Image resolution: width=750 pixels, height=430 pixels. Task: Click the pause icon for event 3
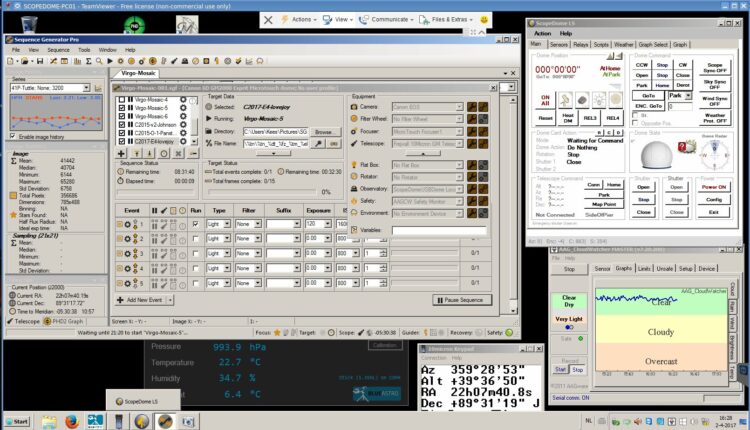(x=154, y=254)
